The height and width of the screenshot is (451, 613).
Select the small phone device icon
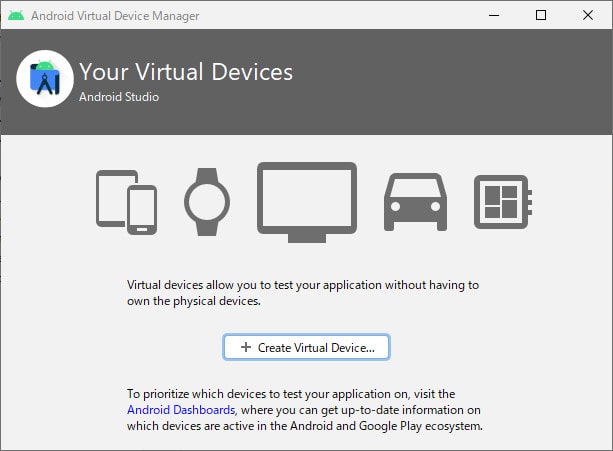click(x=142, y=209)
